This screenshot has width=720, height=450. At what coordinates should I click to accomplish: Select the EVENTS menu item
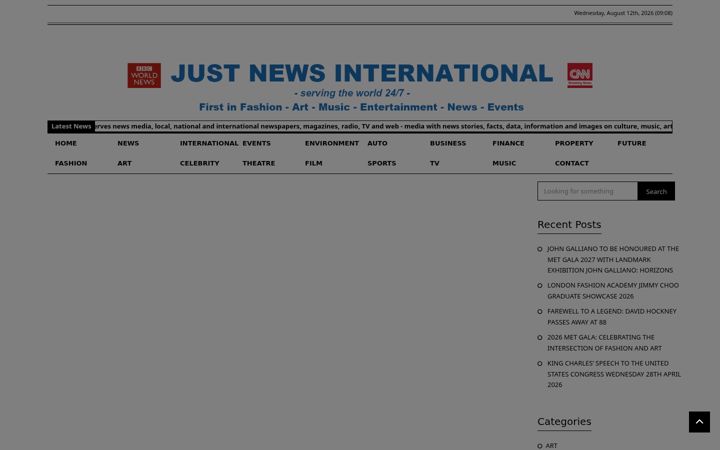(x=256, y=143)
